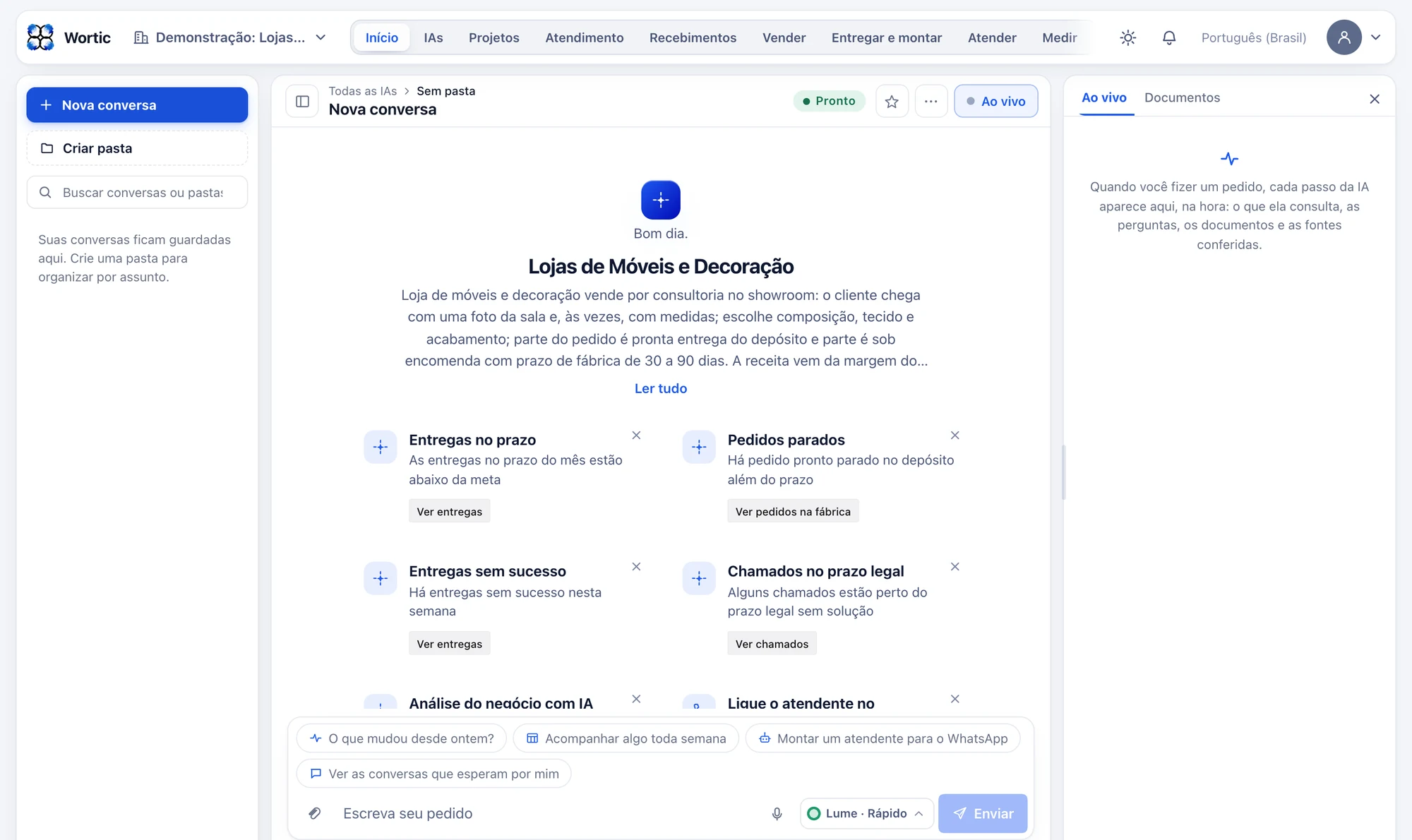Image resolution: width=1412 pixels, height=840 pixels.
Task: Click the Enviar send button
Action: [982, 813]
